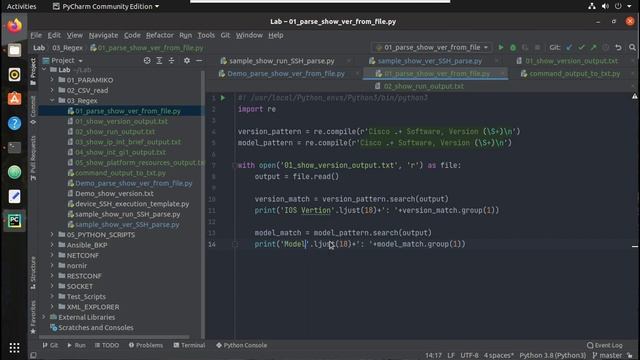Viewport: 640px width, 360px height.
Task: Open the Navigate menu
Action: click(x=103, y=35)
